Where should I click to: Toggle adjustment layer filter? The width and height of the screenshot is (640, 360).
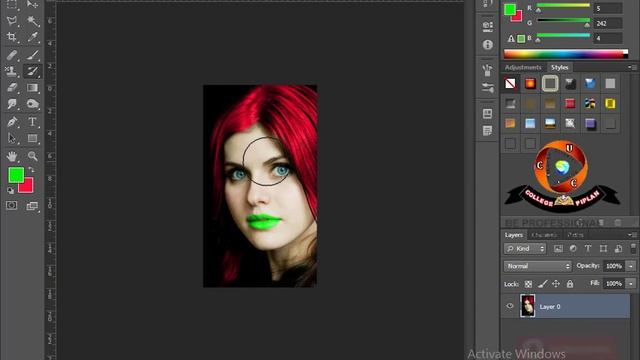573,249
